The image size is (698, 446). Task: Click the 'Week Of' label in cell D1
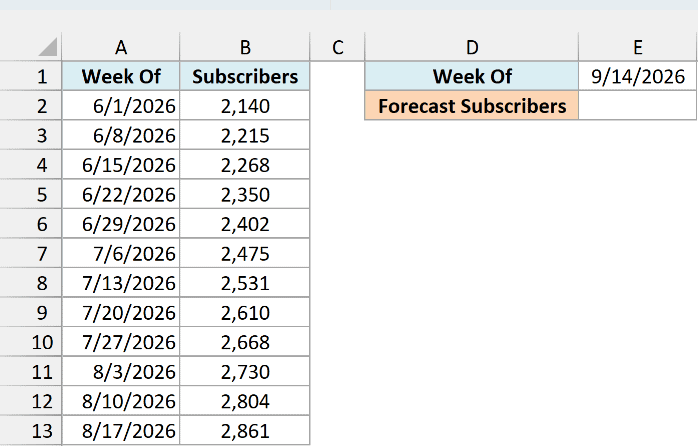pos(472,76)
